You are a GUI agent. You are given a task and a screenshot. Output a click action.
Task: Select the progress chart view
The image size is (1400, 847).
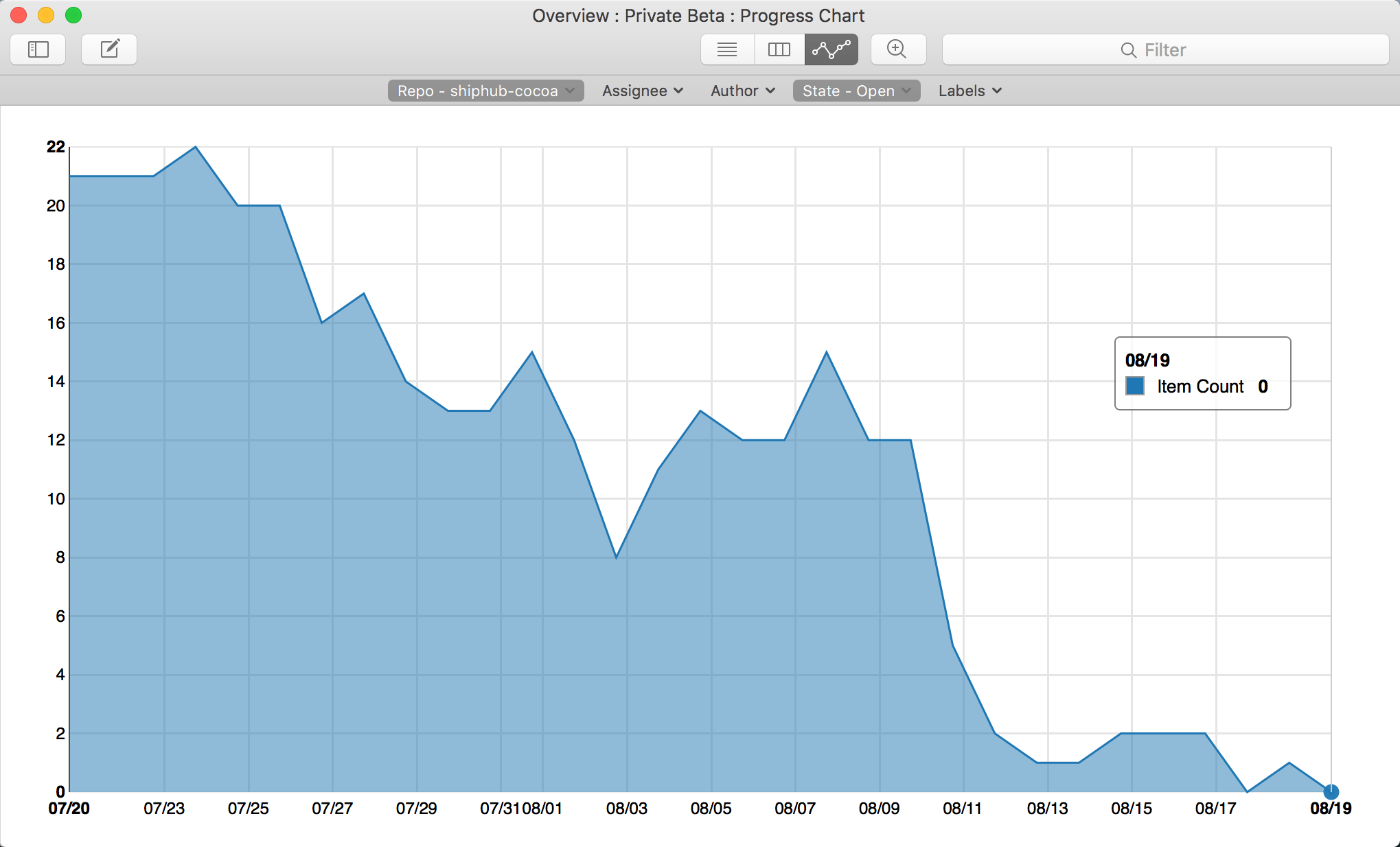coord(831,49)
